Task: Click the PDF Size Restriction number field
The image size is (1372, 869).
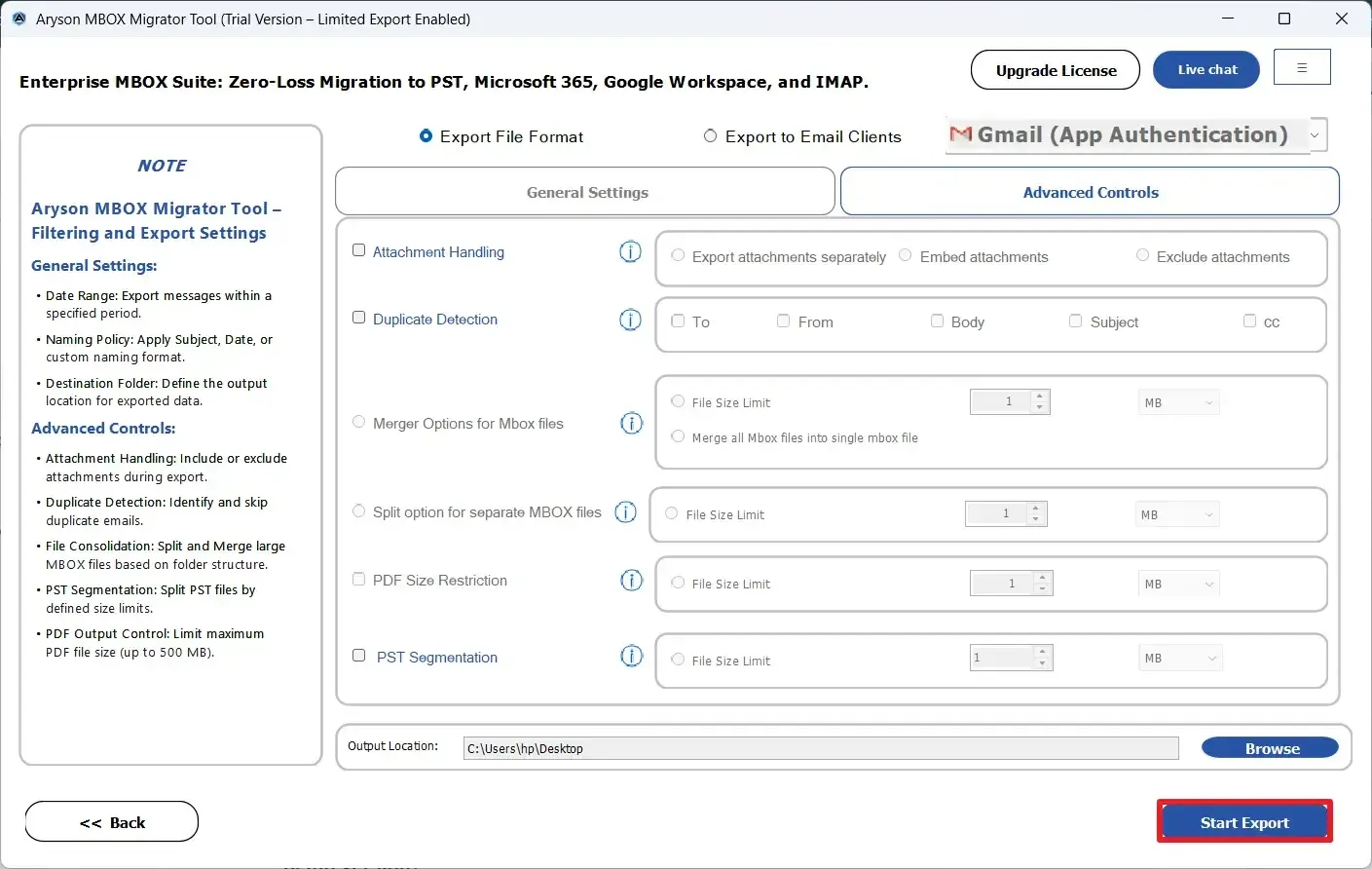Action: pos(1002,584)
